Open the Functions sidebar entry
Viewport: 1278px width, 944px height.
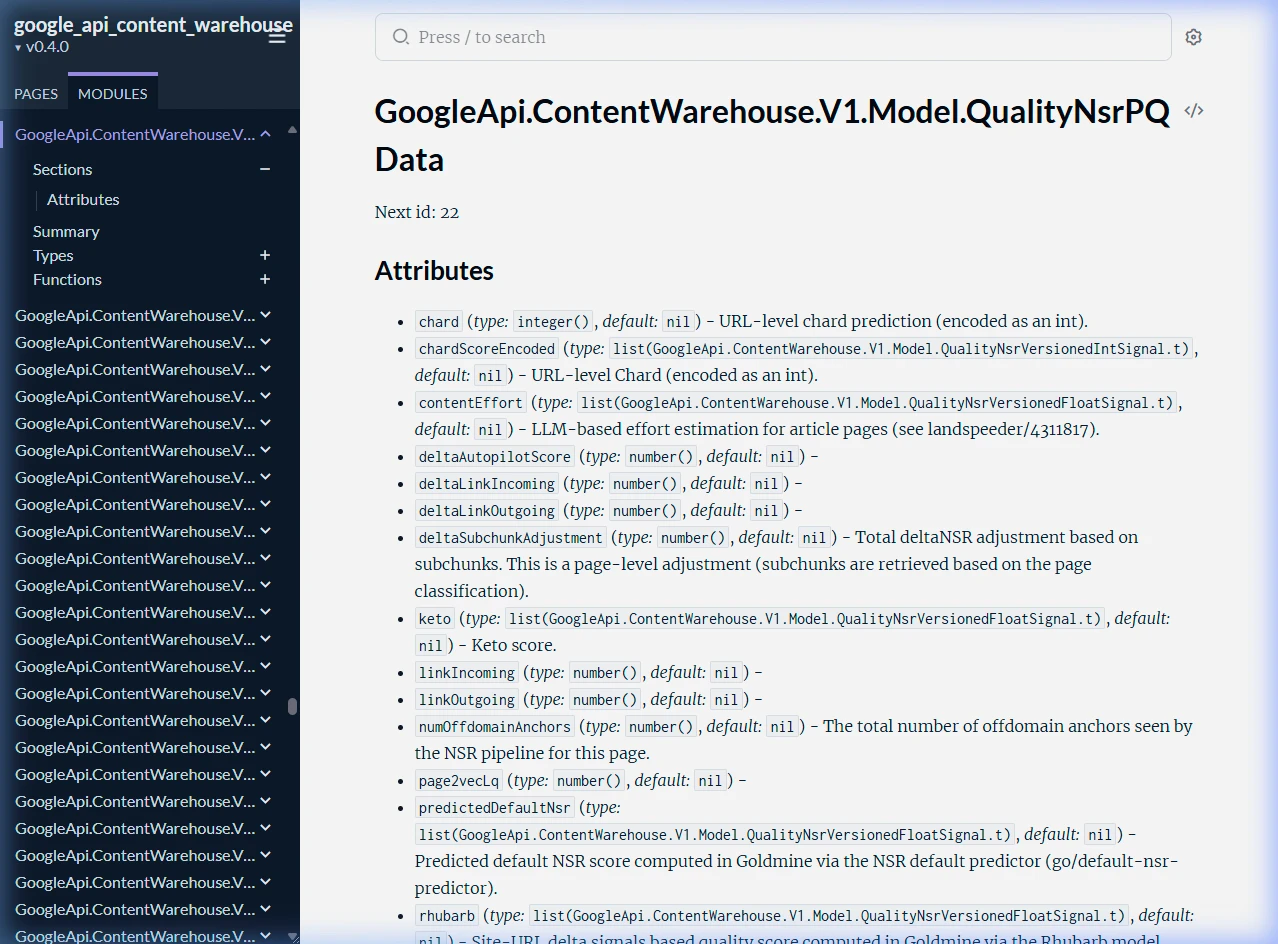(67, 279)
